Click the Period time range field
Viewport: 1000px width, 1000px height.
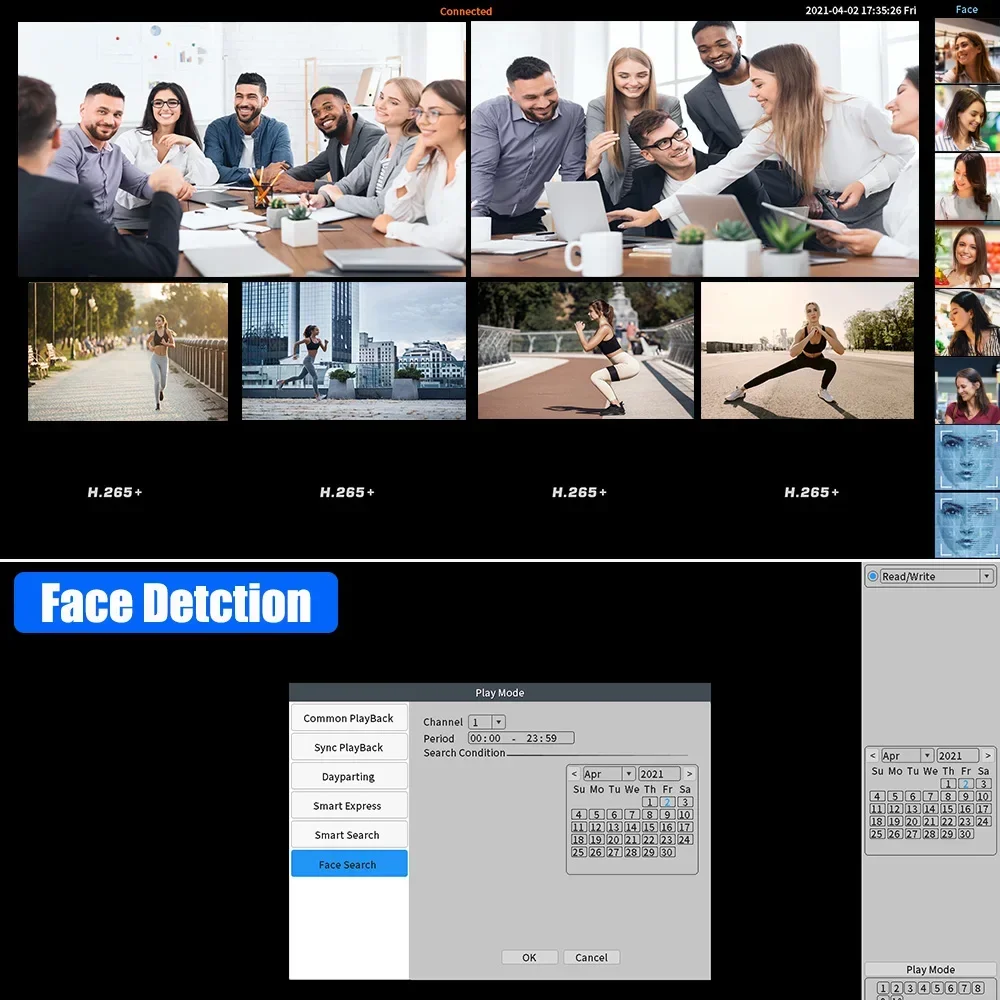pos(520,738)
